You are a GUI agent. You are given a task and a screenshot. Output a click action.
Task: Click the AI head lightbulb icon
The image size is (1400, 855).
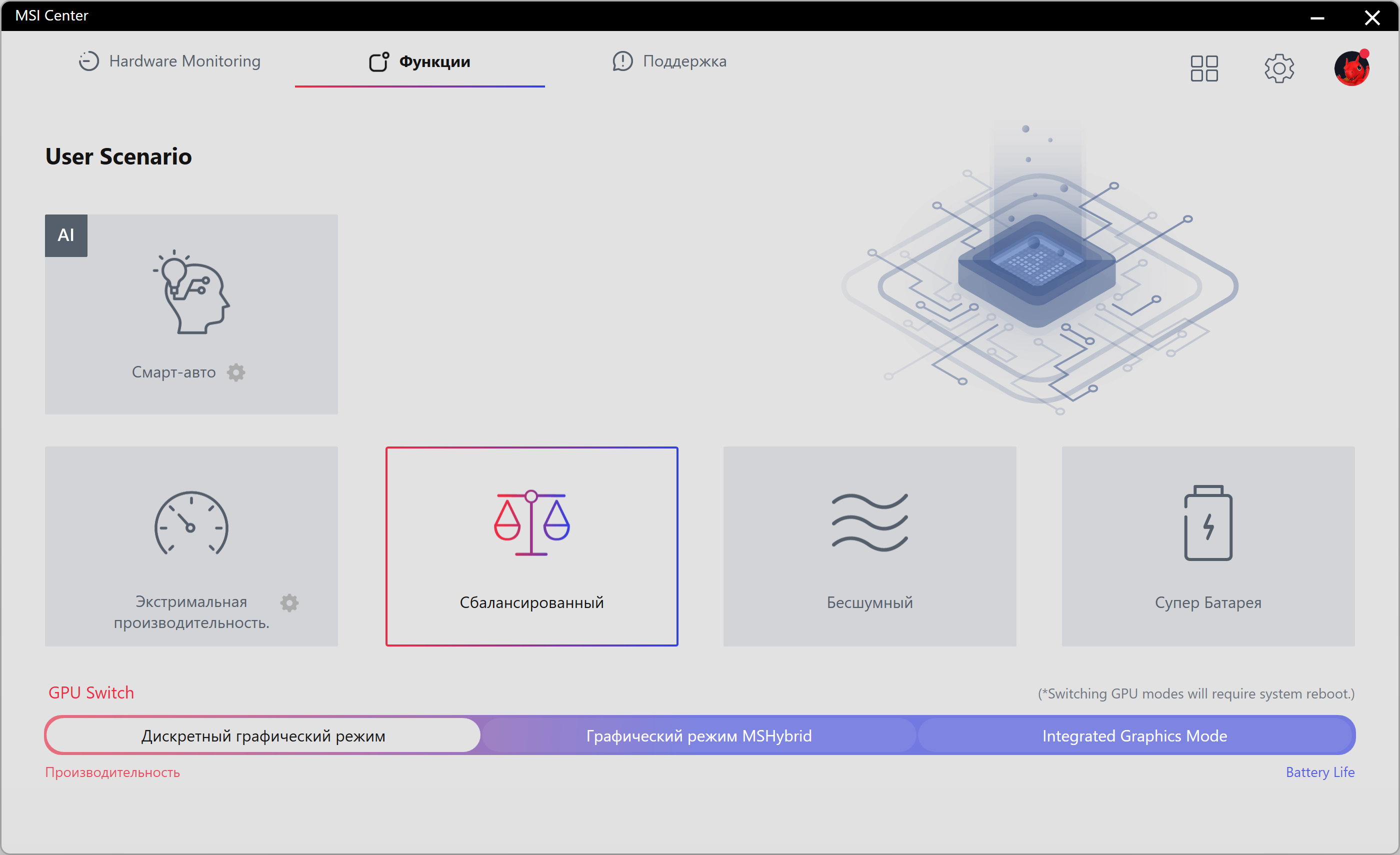191,292
